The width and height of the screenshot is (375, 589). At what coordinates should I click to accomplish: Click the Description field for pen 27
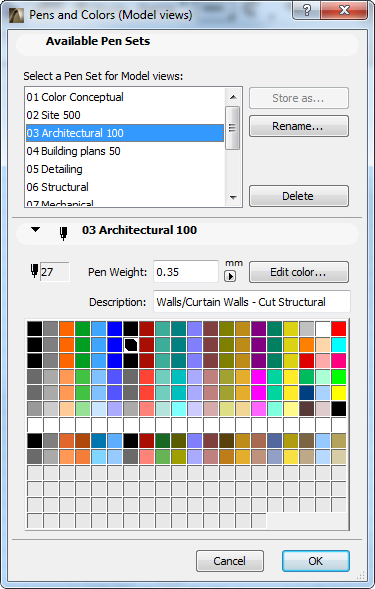pos(252,302)
